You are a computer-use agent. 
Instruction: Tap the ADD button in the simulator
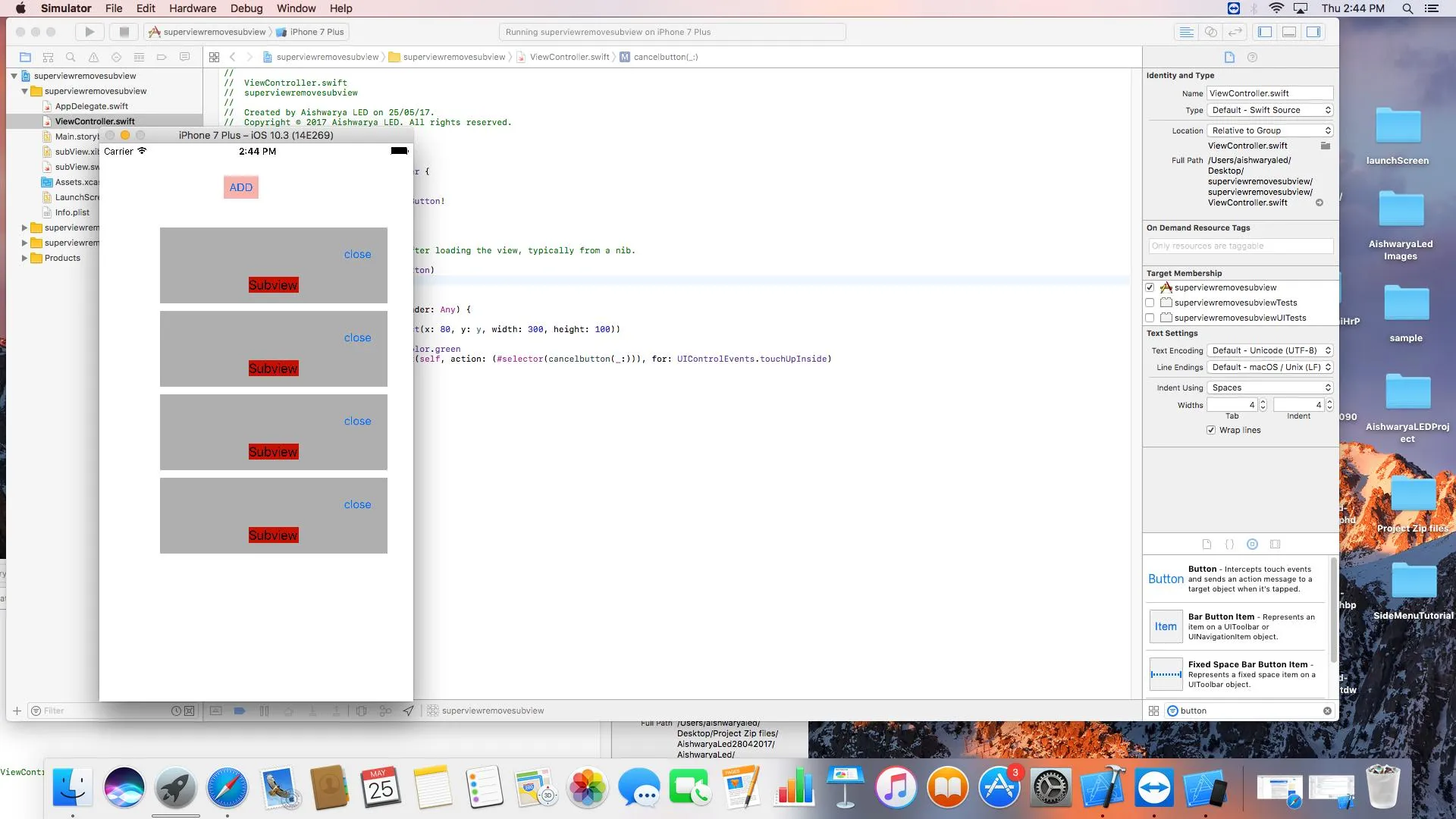point(241,187)
